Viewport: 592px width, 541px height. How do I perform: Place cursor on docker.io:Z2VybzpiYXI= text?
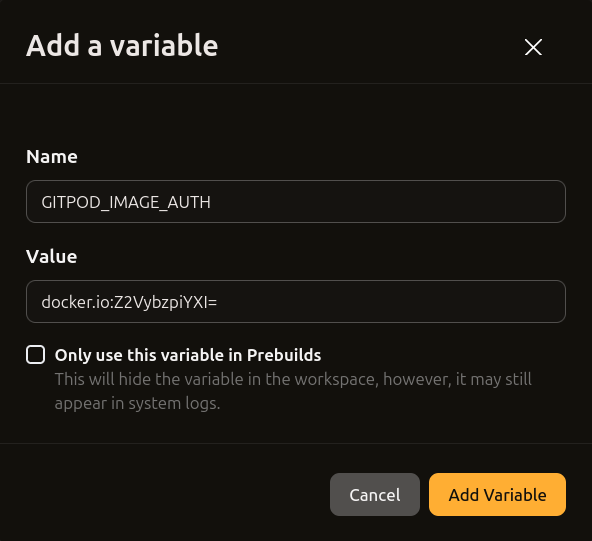[129, 302]
